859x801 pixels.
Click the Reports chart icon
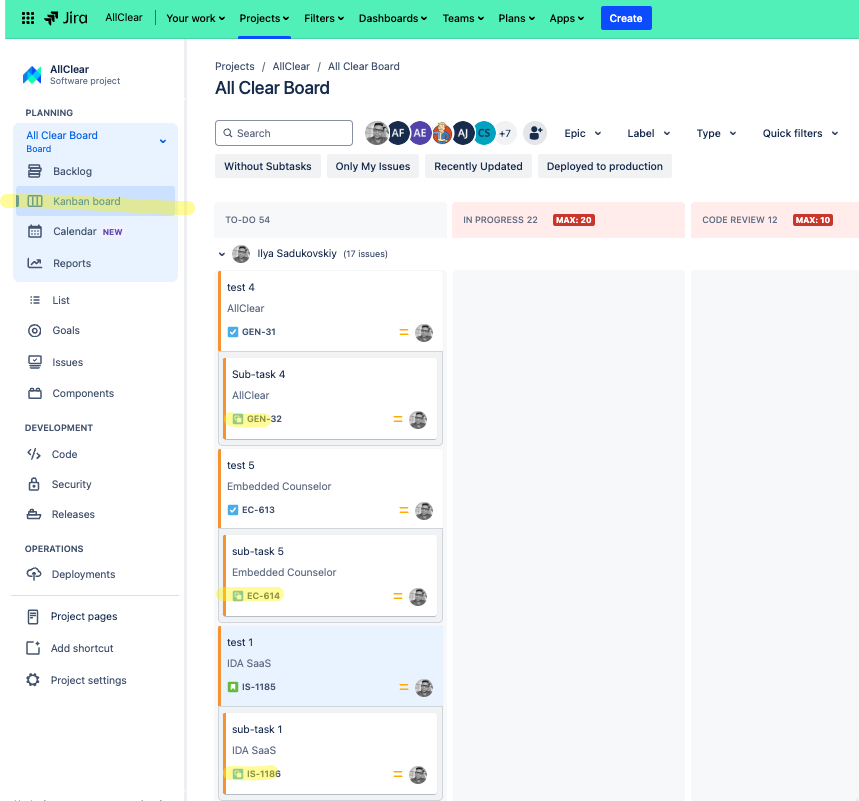coord(34,261)
